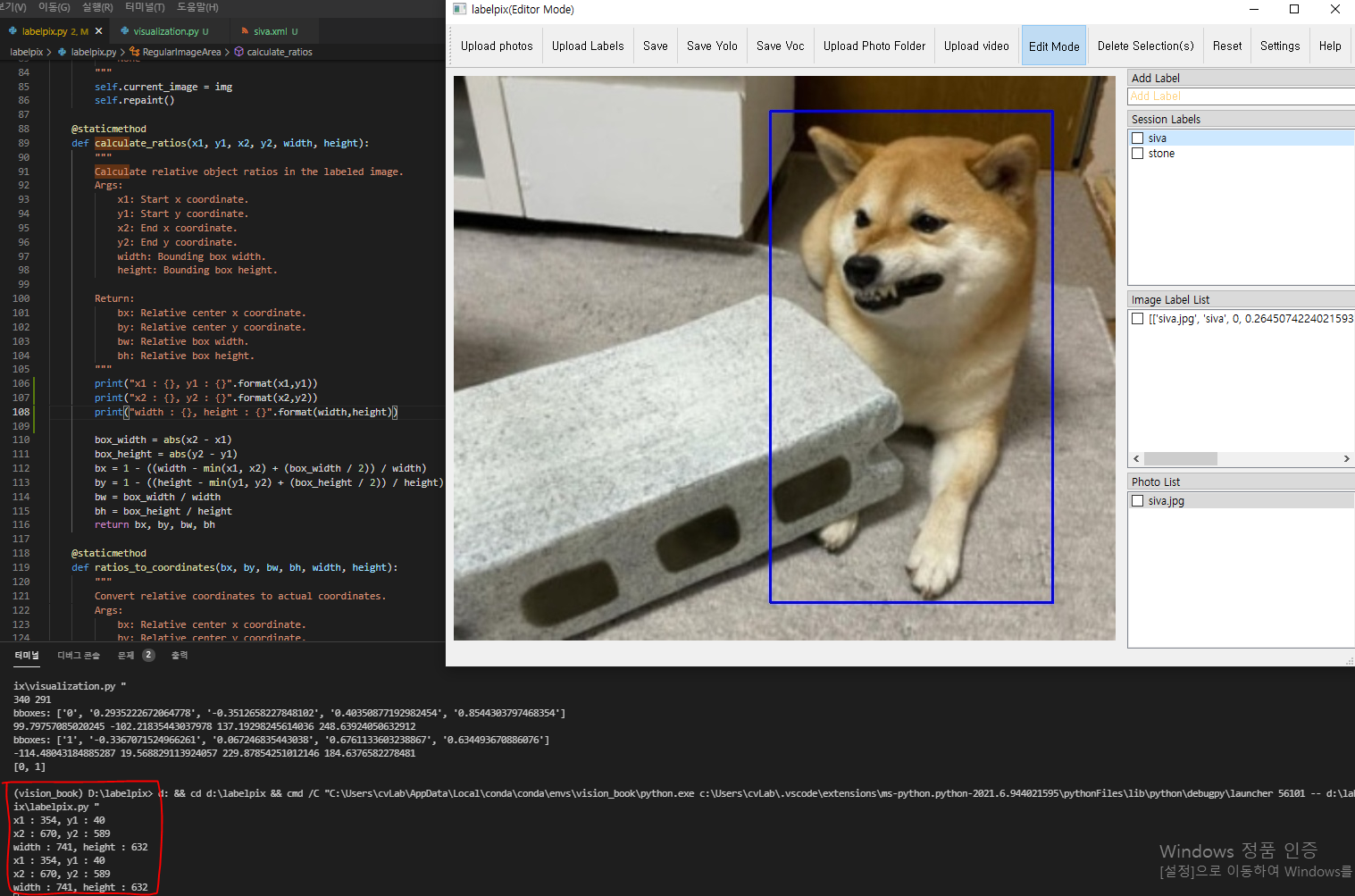Click XML file icon on siva.xml tab
This screenshot has height=896, width=1355.
245,31
